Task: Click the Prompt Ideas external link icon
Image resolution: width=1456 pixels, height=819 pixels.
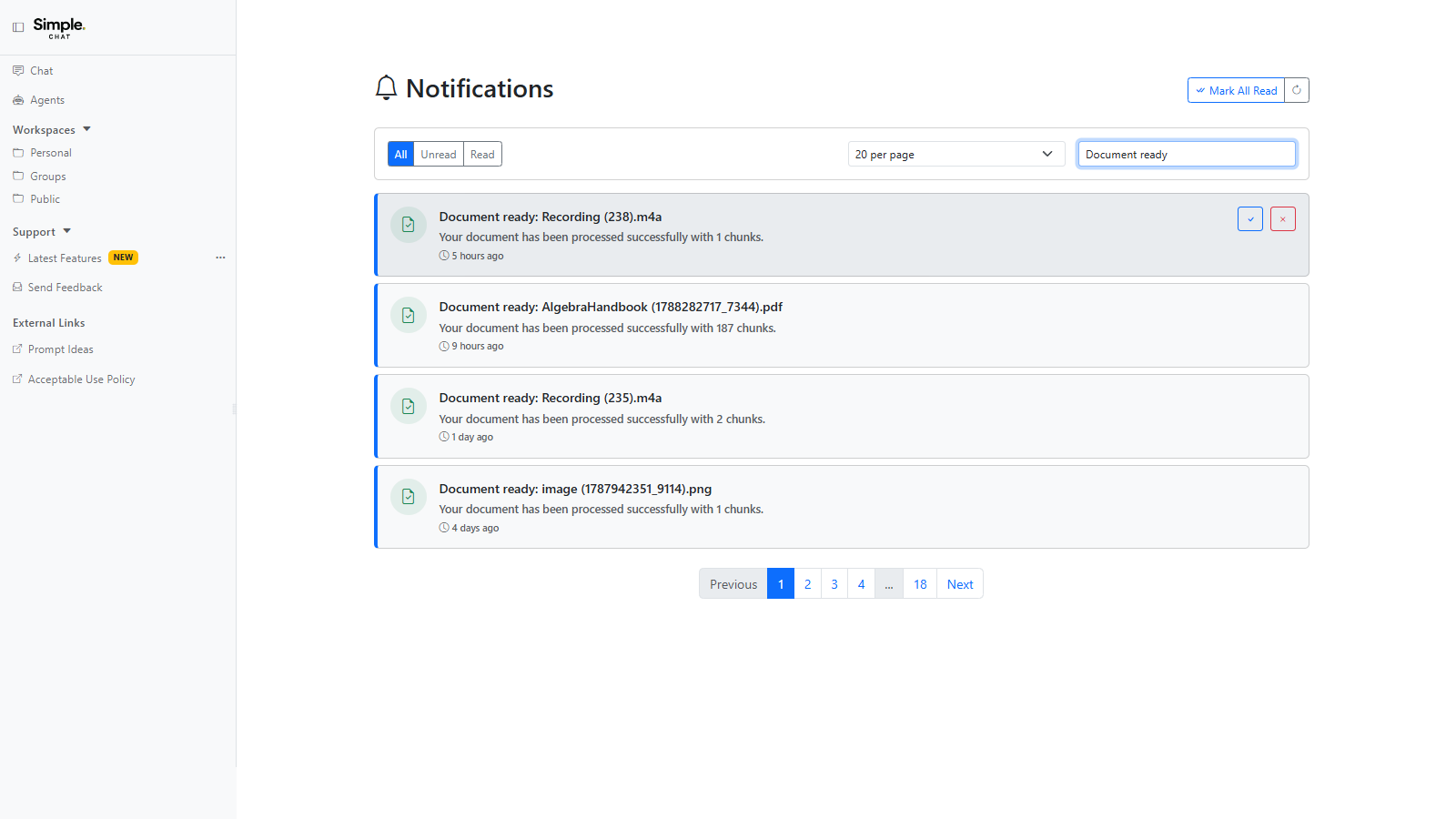Action: 17,349
